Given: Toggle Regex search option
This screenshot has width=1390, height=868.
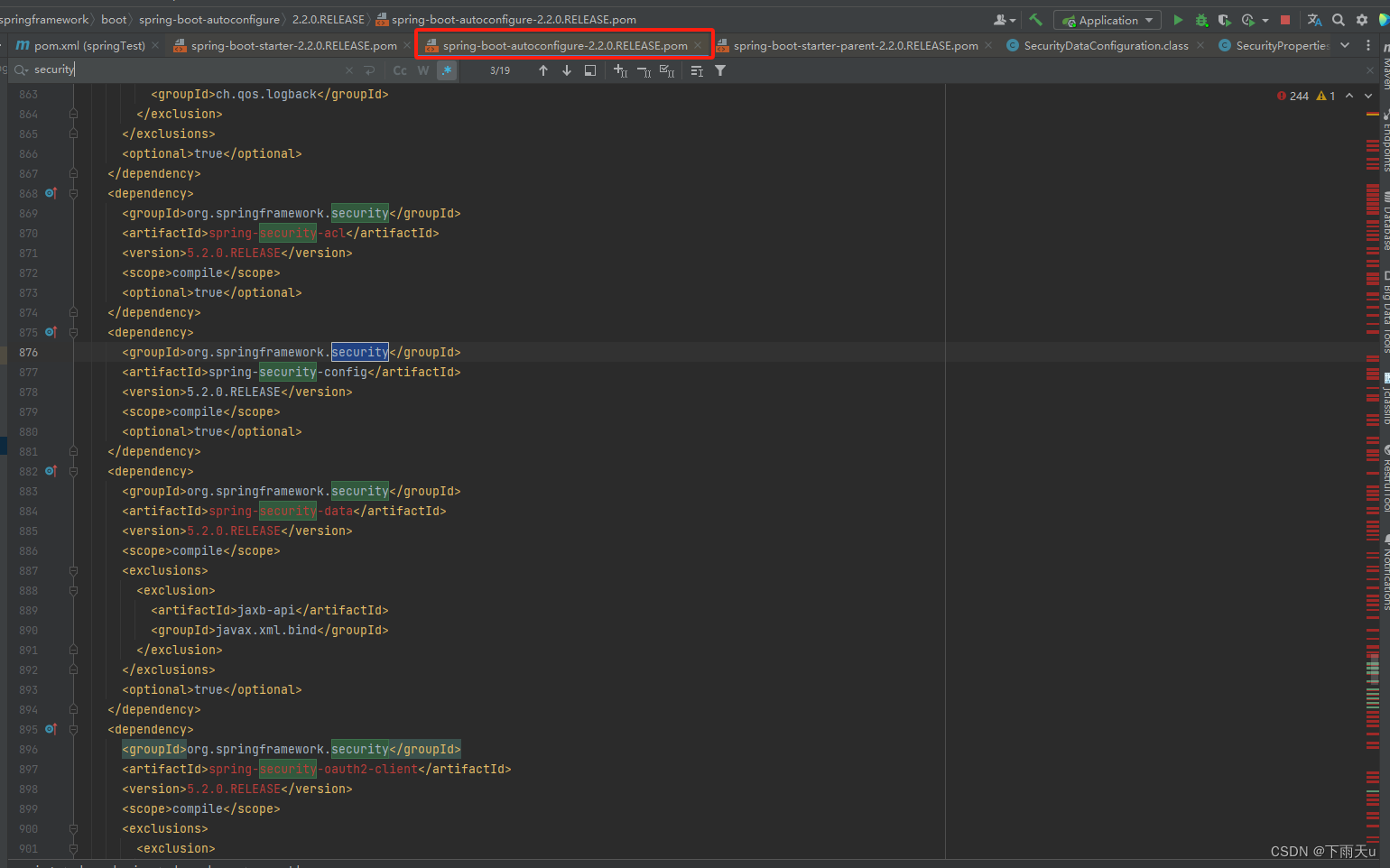Looking at the screenshot, I should point(447,70).
